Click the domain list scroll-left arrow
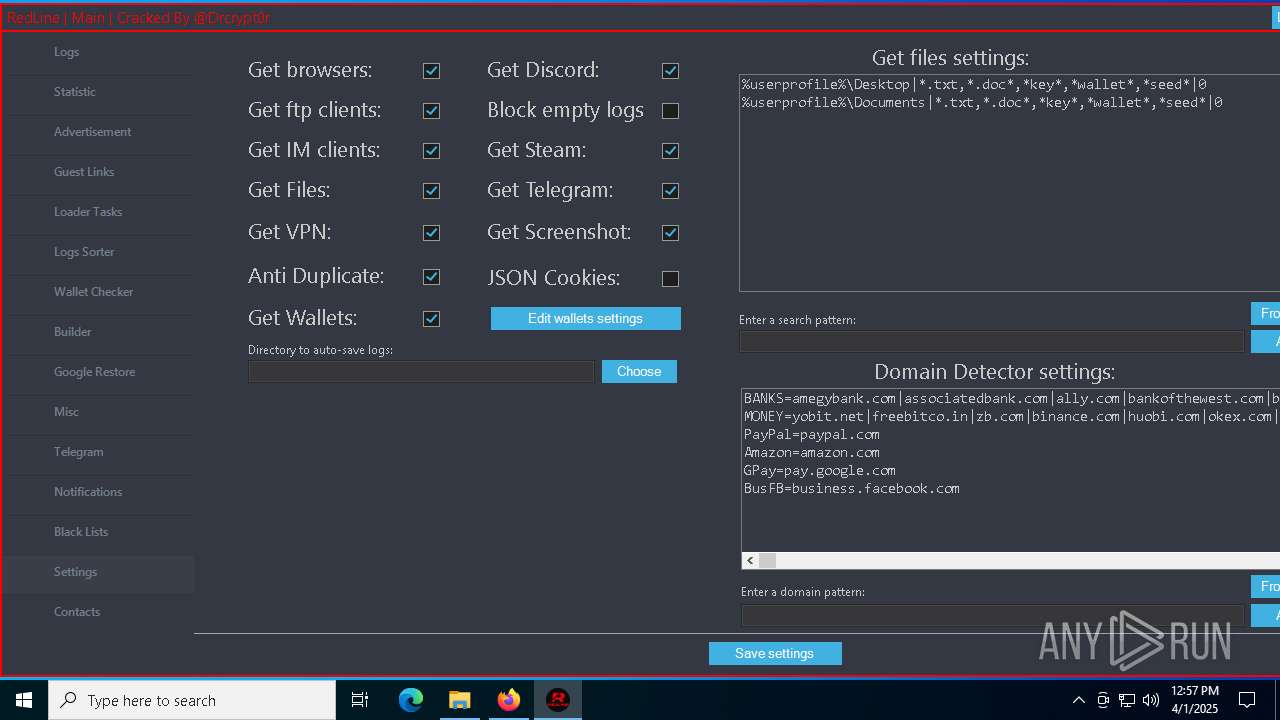 pyautogui.click(x=750, y=560)
